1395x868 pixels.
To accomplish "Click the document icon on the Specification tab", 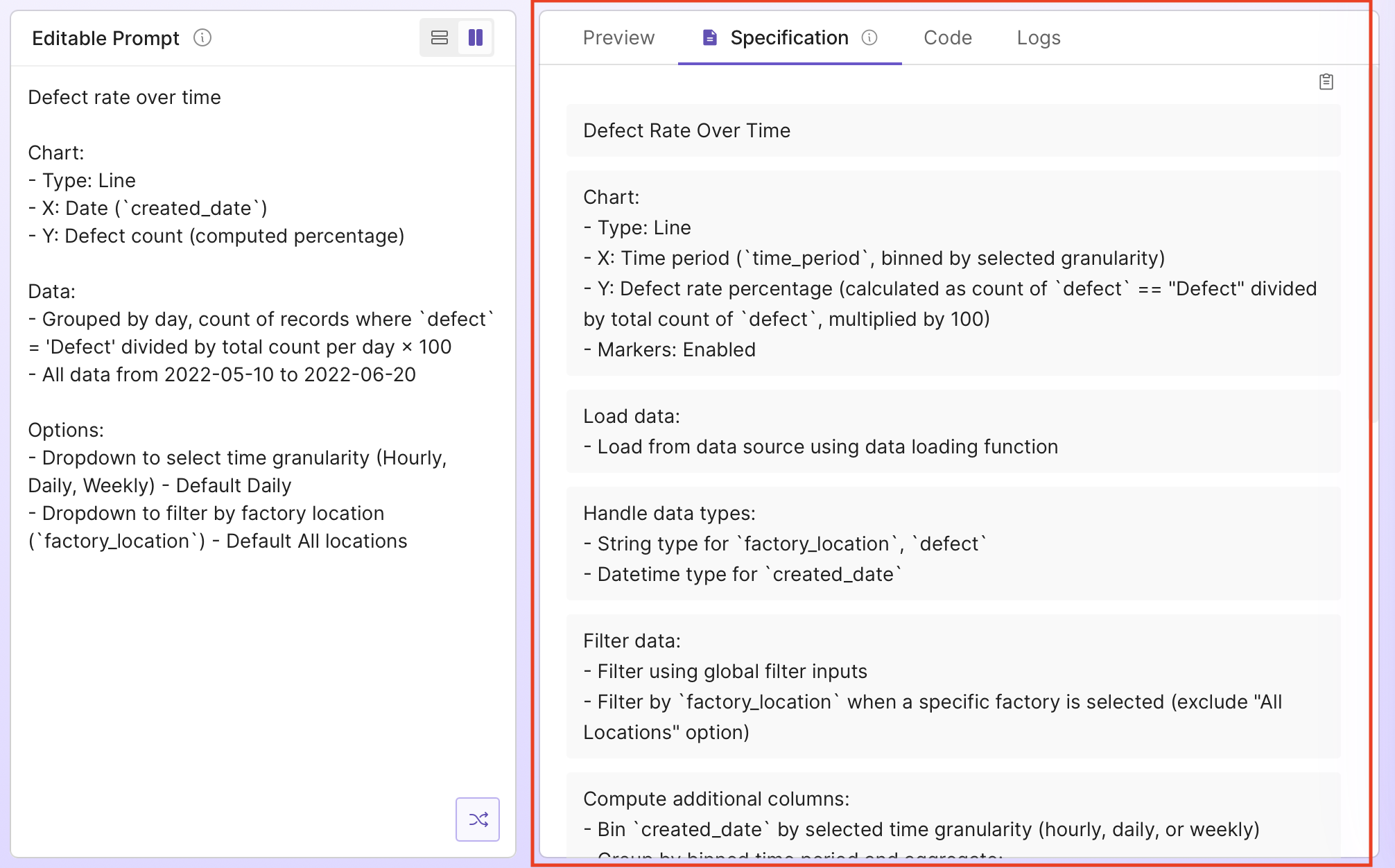I will 709,38.
